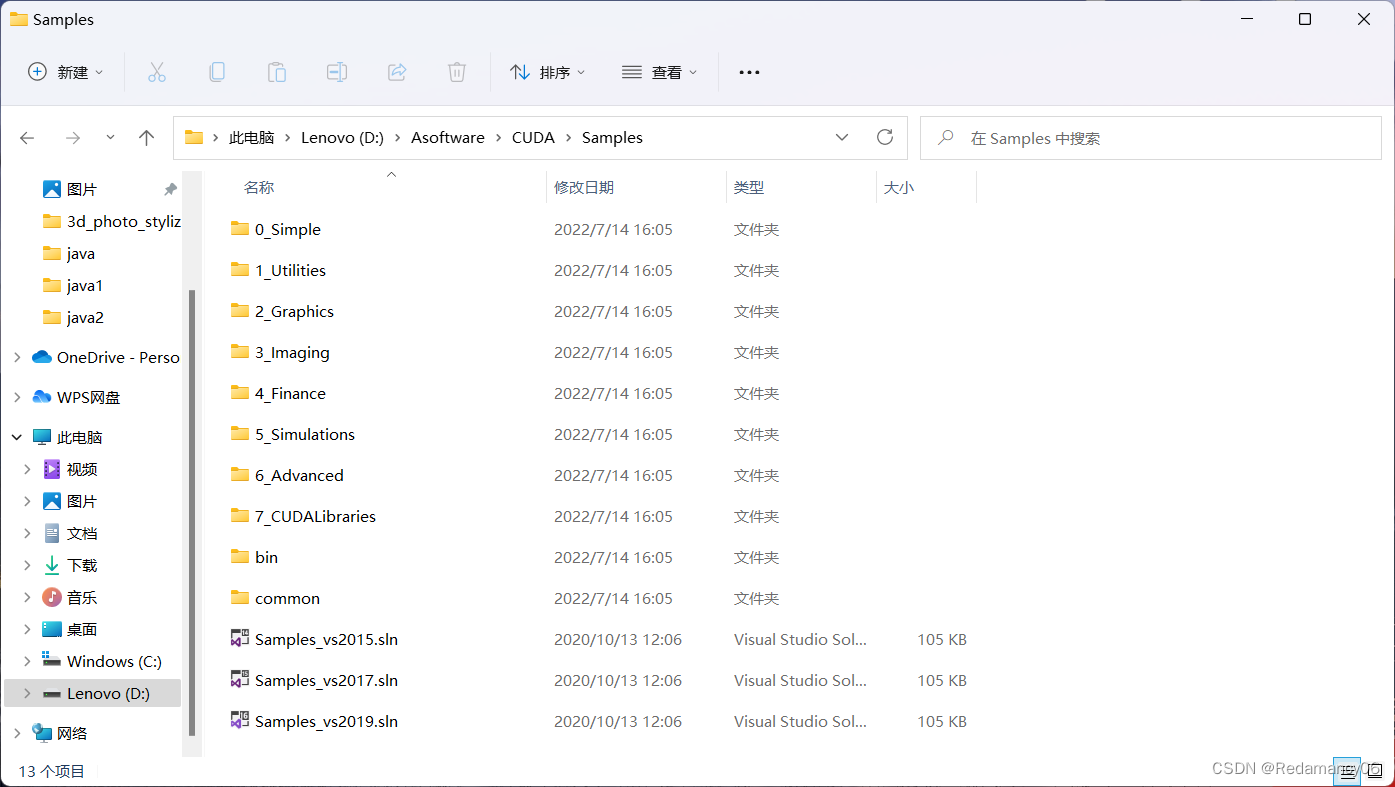Viewport: 1395px width, 787px height.
Task: Click Asoftware in the address breadcrumb
Action: (448, 138)
